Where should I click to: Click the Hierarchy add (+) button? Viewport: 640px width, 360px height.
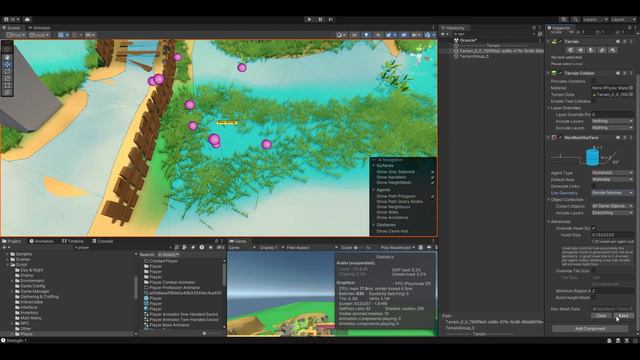pos(443,34)
